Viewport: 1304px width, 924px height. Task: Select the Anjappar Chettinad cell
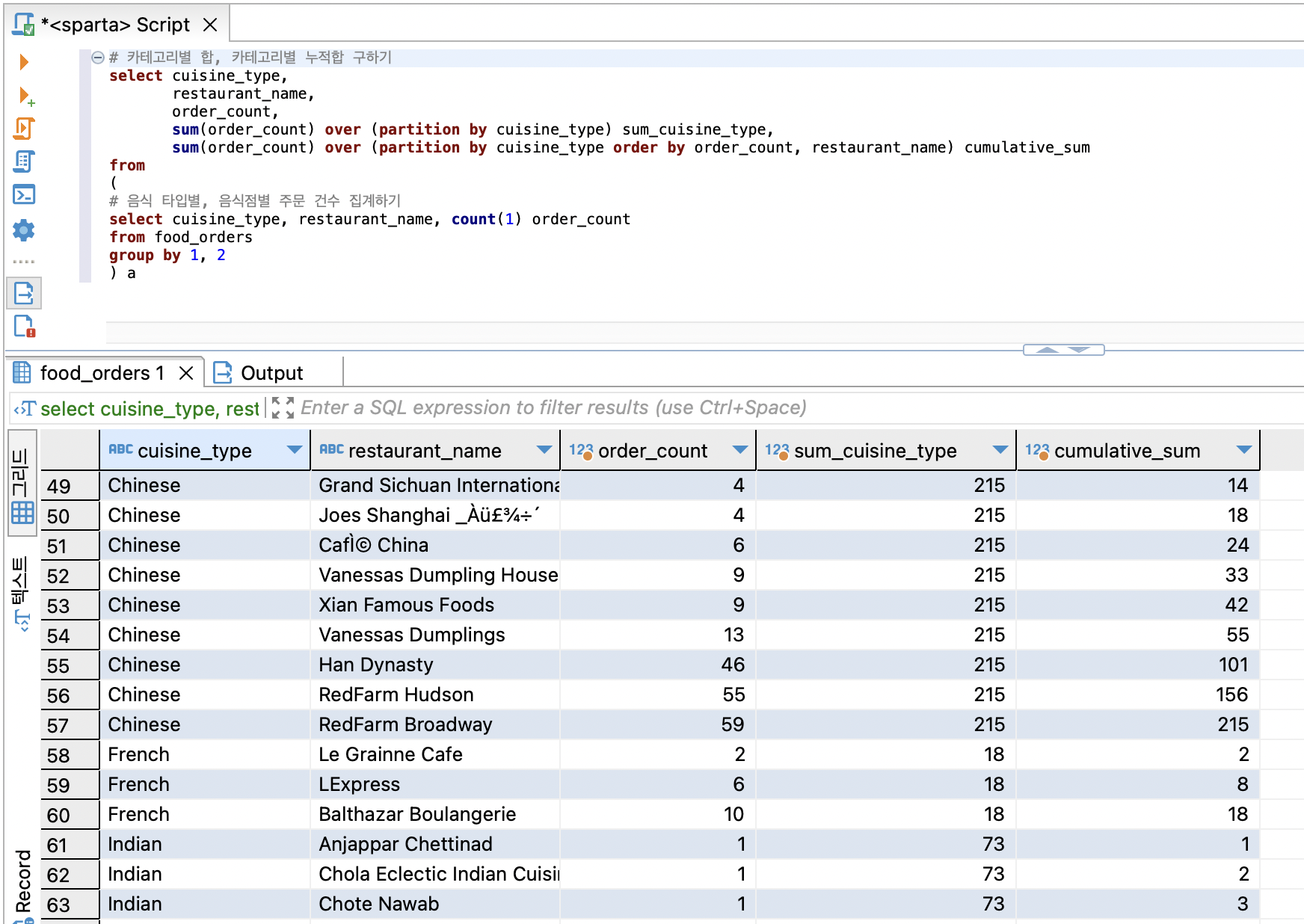coord(435,844)
